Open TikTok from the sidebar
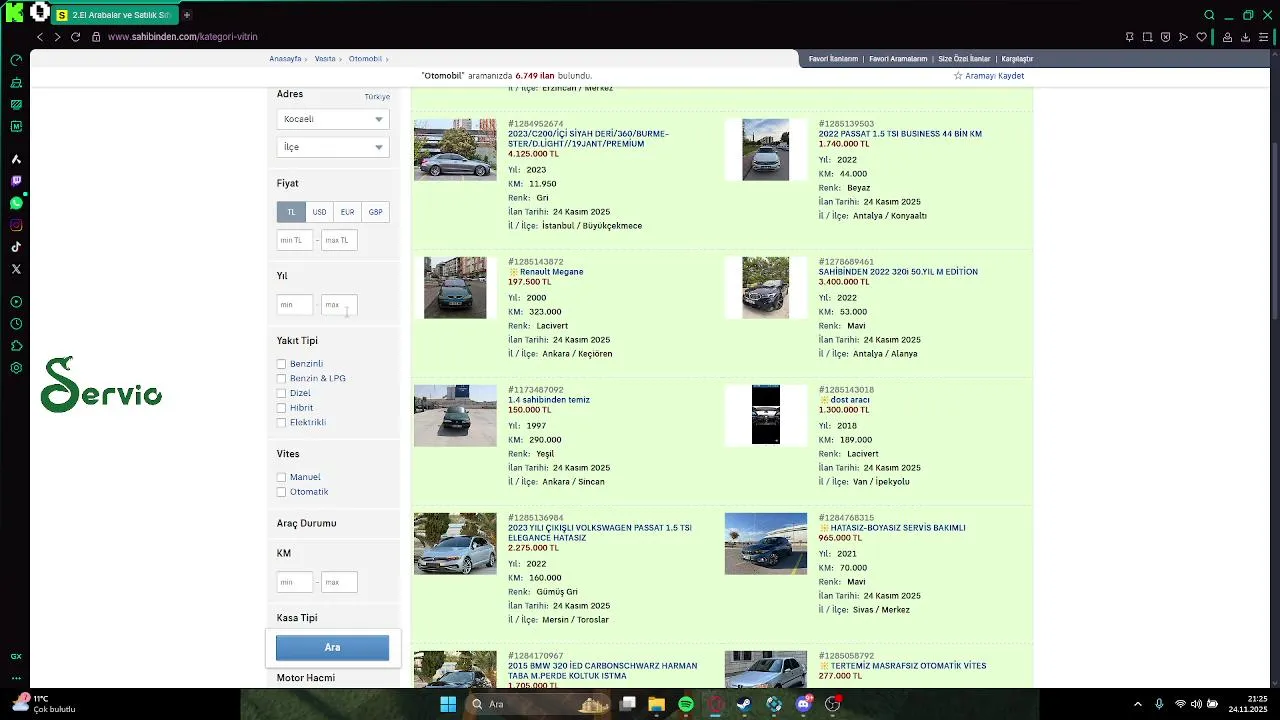The width and height of the screenshot is (1280, 720). (x=16, y=247)
